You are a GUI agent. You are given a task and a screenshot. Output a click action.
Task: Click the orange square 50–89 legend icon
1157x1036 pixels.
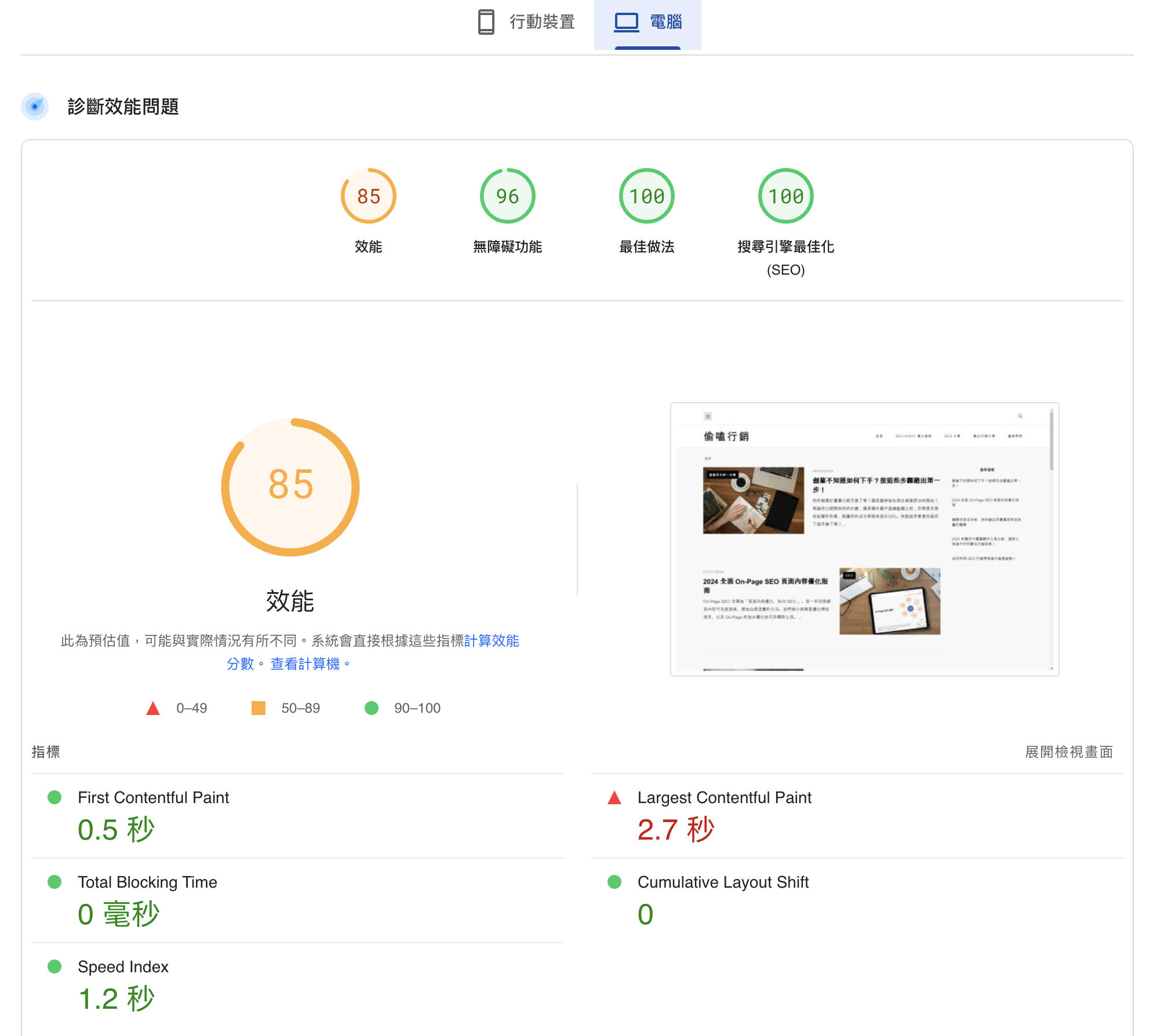(x=259, y=708)
